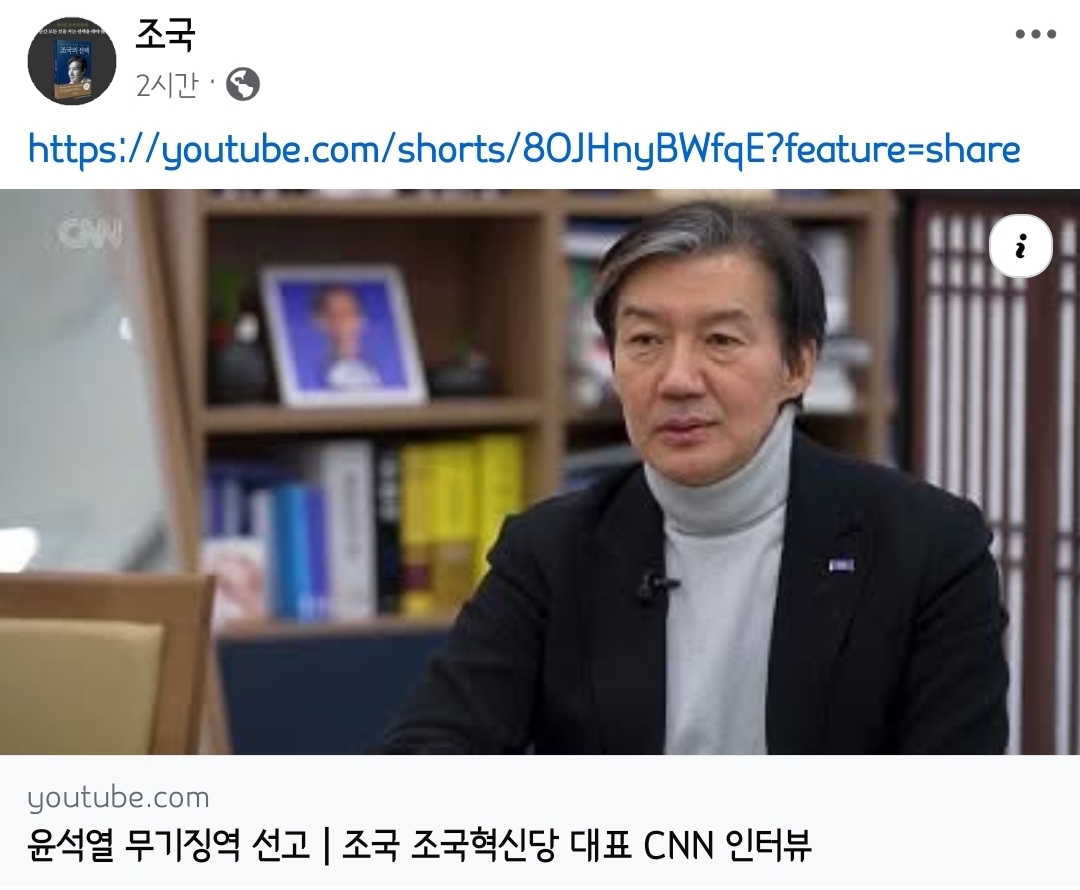
Task: Click the framed blue photo on shelf
Action: point(345,335)
